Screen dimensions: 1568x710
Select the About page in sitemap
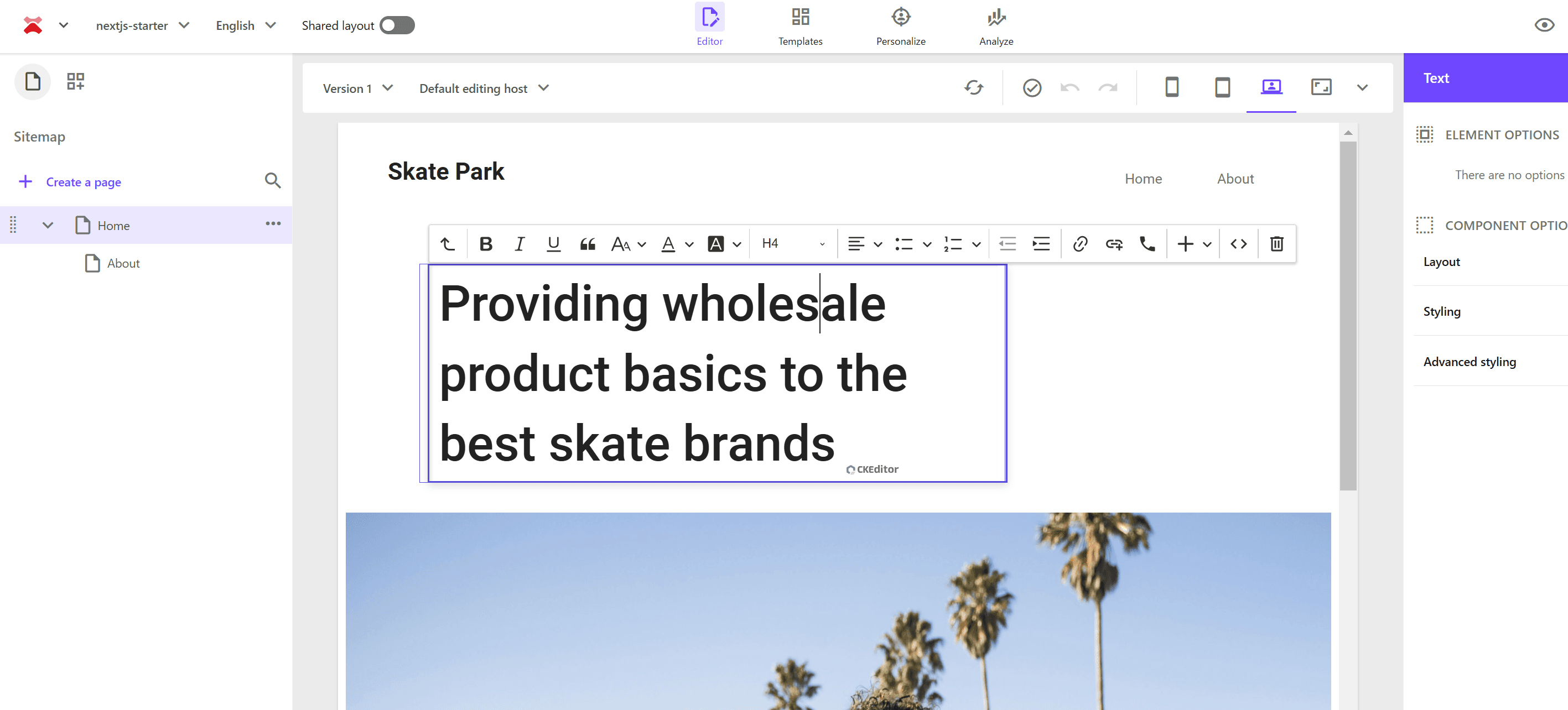(x=123, y=263)
